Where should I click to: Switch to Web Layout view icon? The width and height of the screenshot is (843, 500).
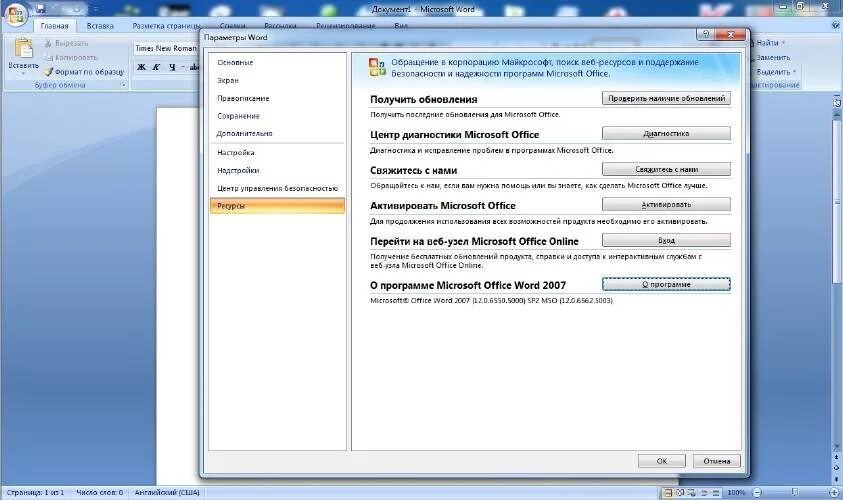tap(691, 492)
